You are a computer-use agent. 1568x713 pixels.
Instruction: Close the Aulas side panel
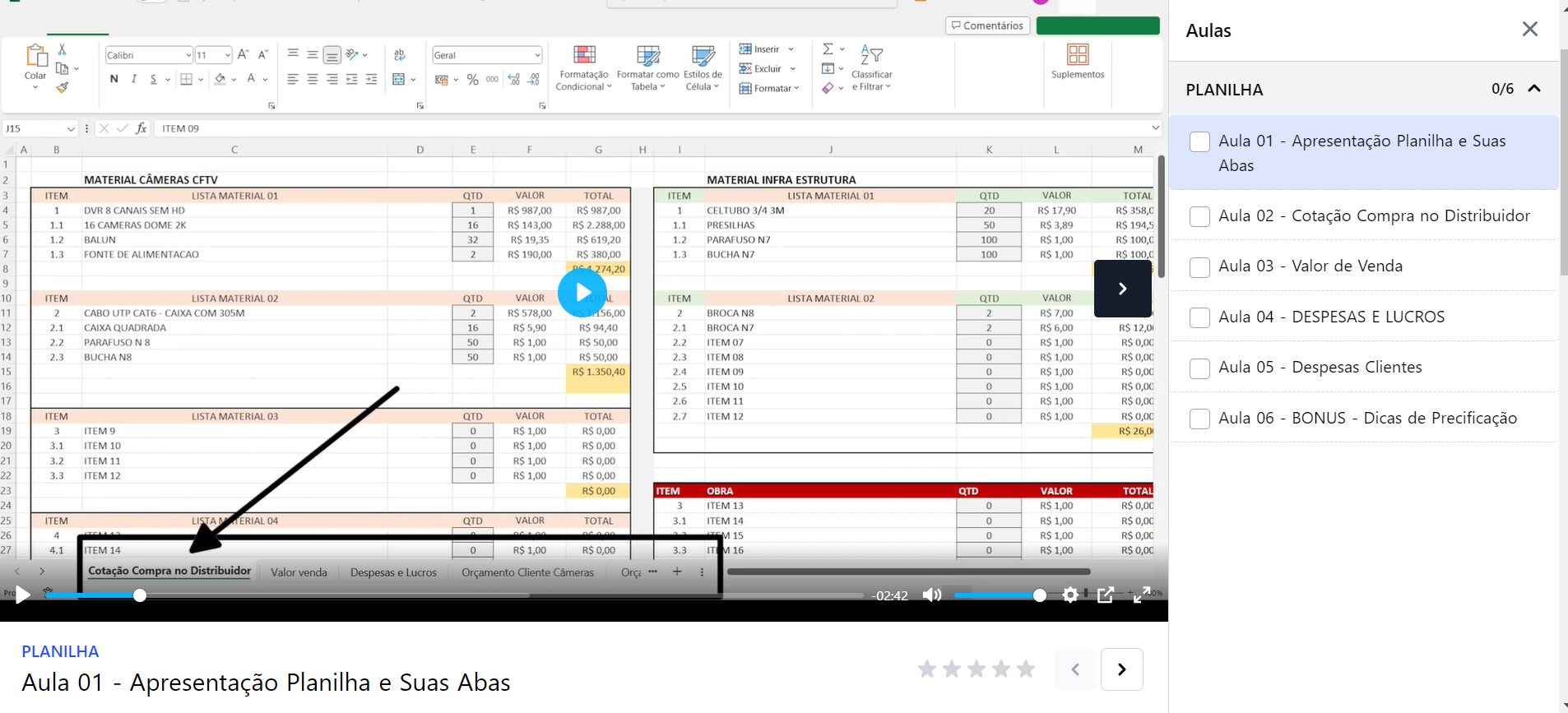pos(1530,30)
